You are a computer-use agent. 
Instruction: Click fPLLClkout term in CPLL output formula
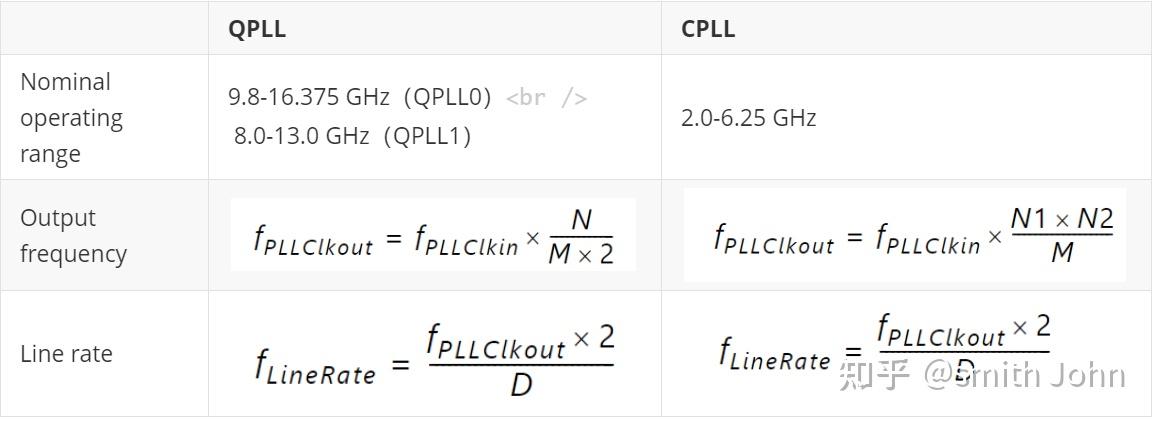pos(774,240)
